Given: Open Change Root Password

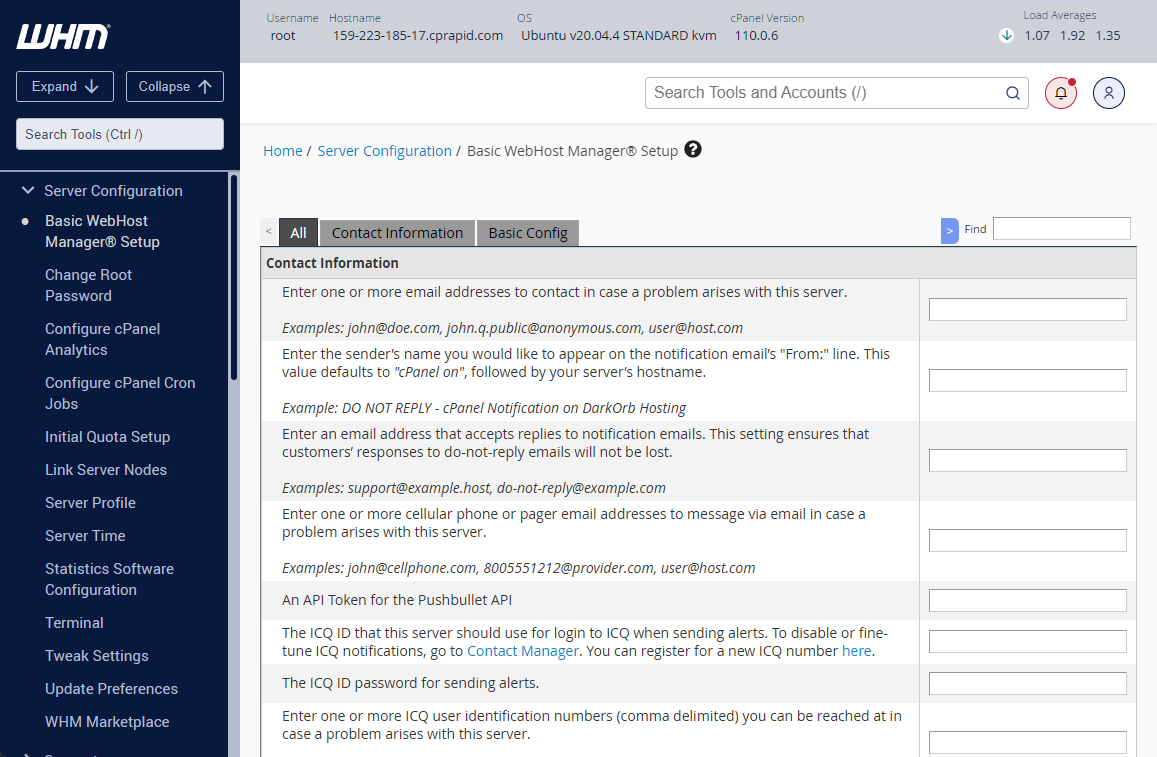Looking at the screenshot, I should pos(89,285).
